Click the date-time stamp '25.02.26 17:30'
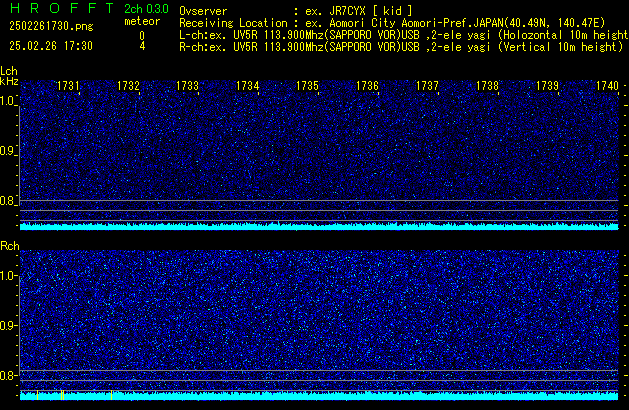 [x=51, y=46]
